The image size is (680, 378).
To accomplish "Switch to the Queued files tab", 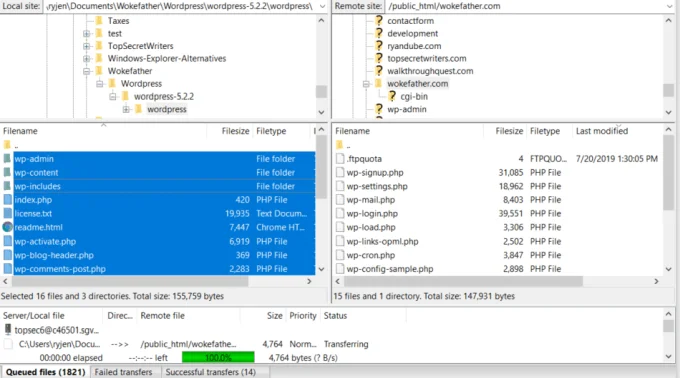I will tap(46, 372).
